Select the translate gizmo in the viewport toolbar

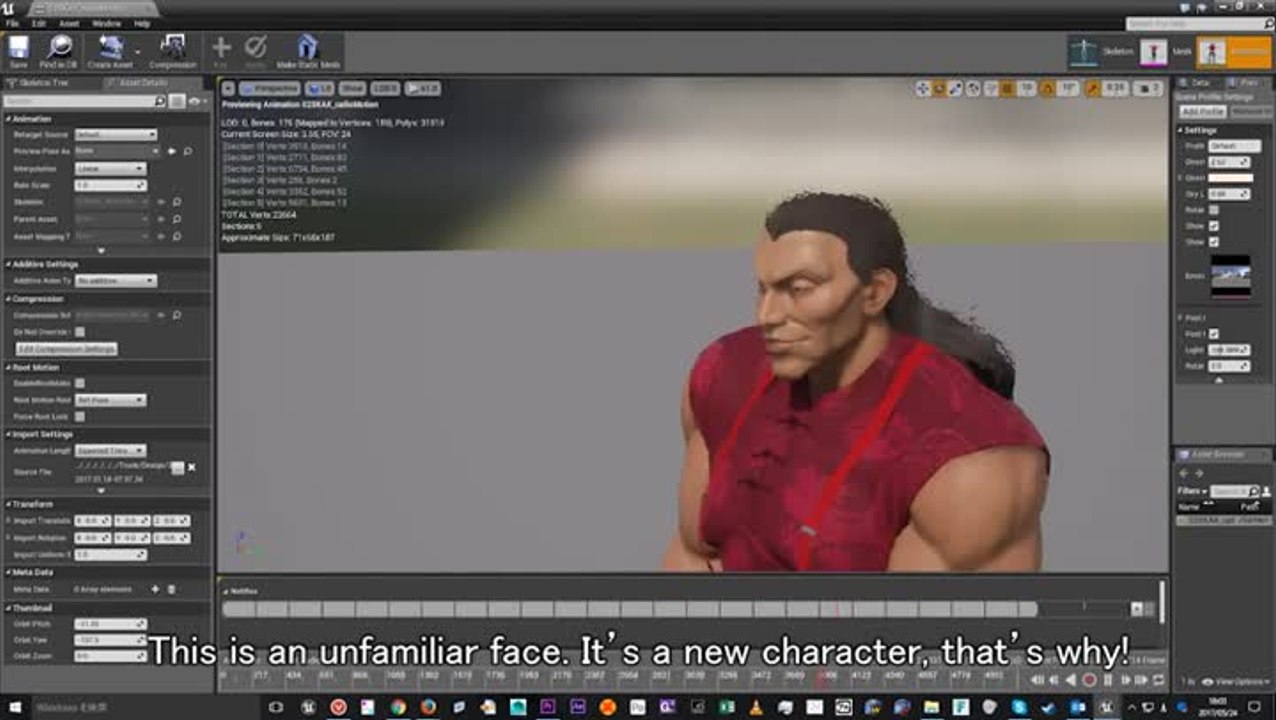point(923,89)
